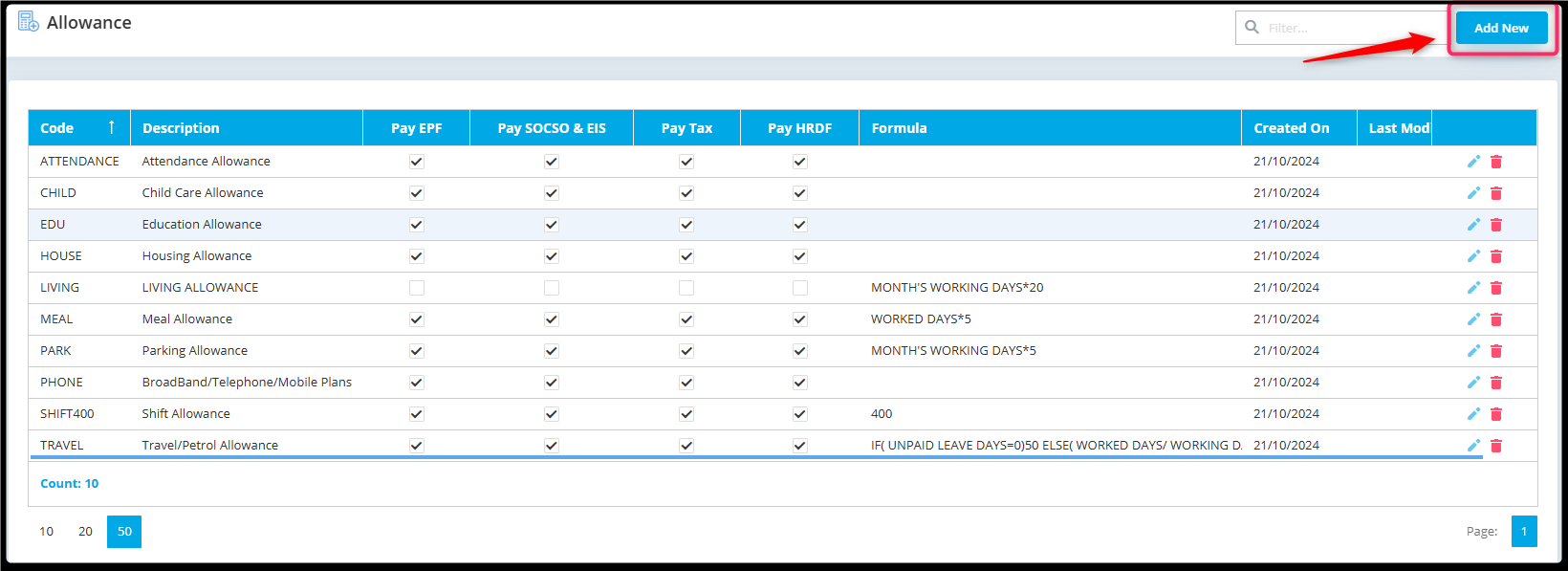Delete the LIVING allowance row
Viewport: 1568px width, 571px height.
click(1496, 288)
